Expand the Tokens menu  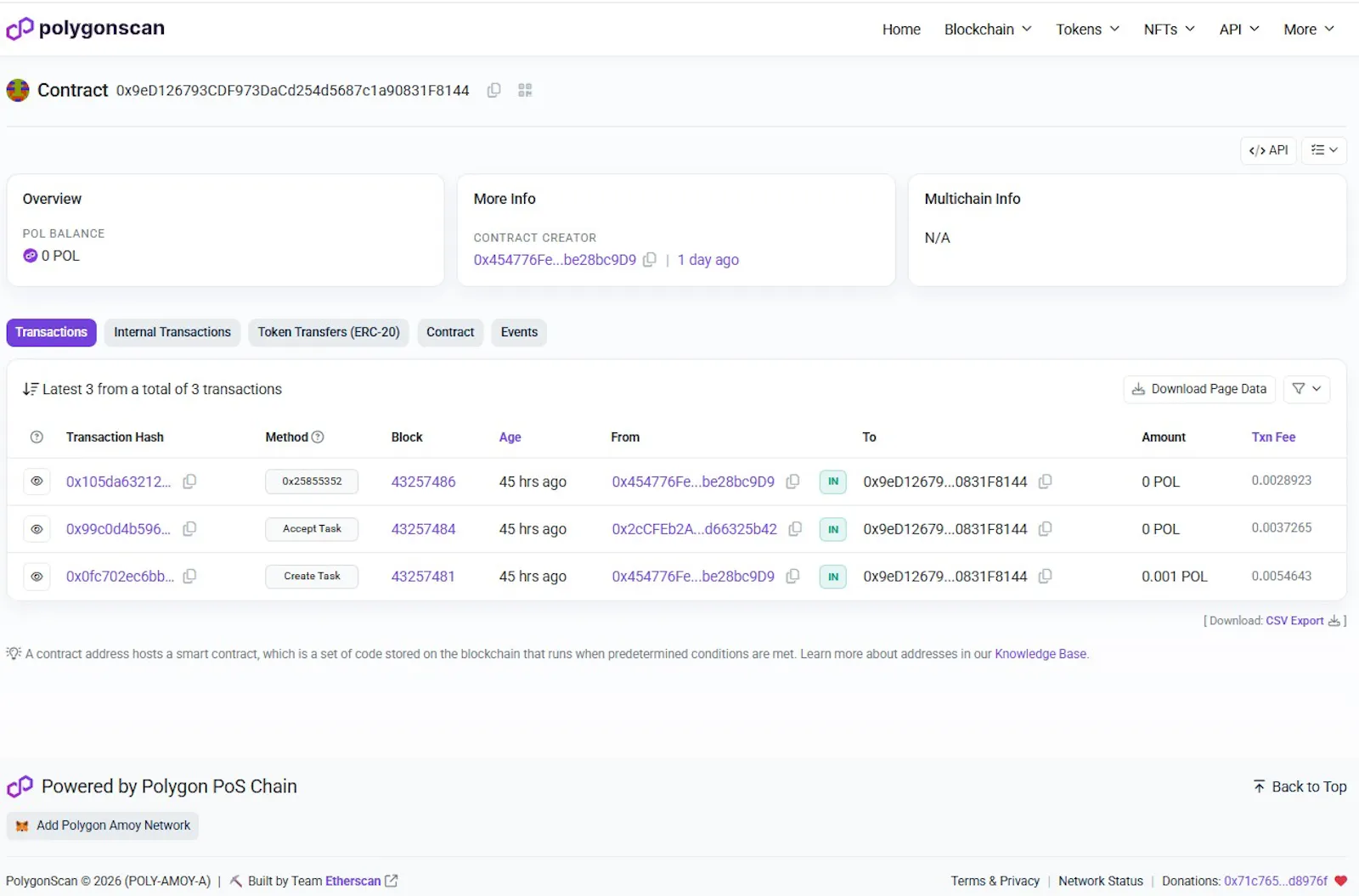pos(1087,29)
